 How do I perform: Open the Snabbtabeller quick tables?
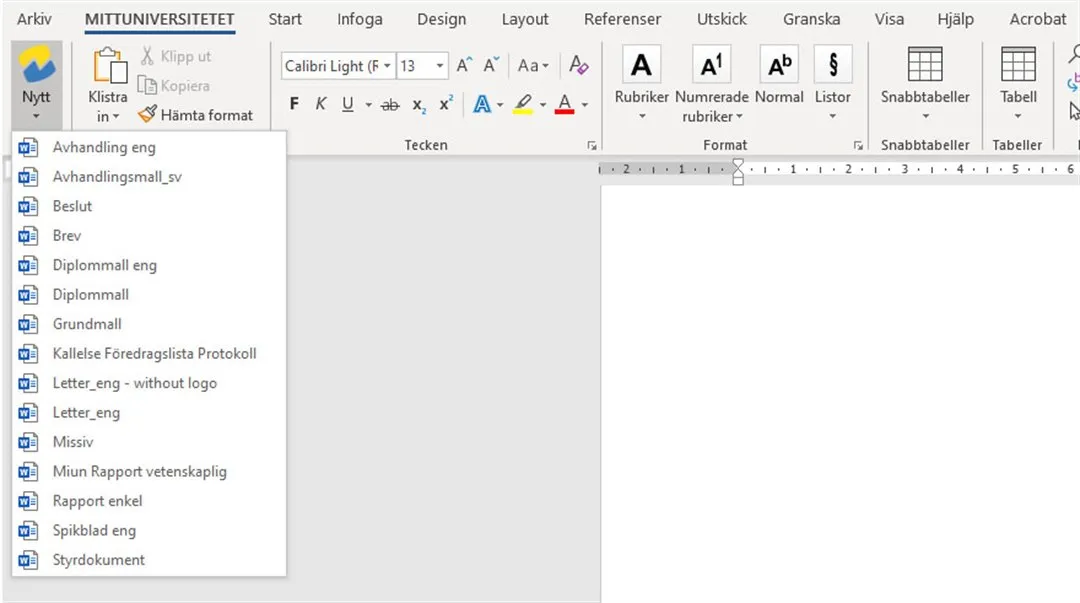point(925,66)
